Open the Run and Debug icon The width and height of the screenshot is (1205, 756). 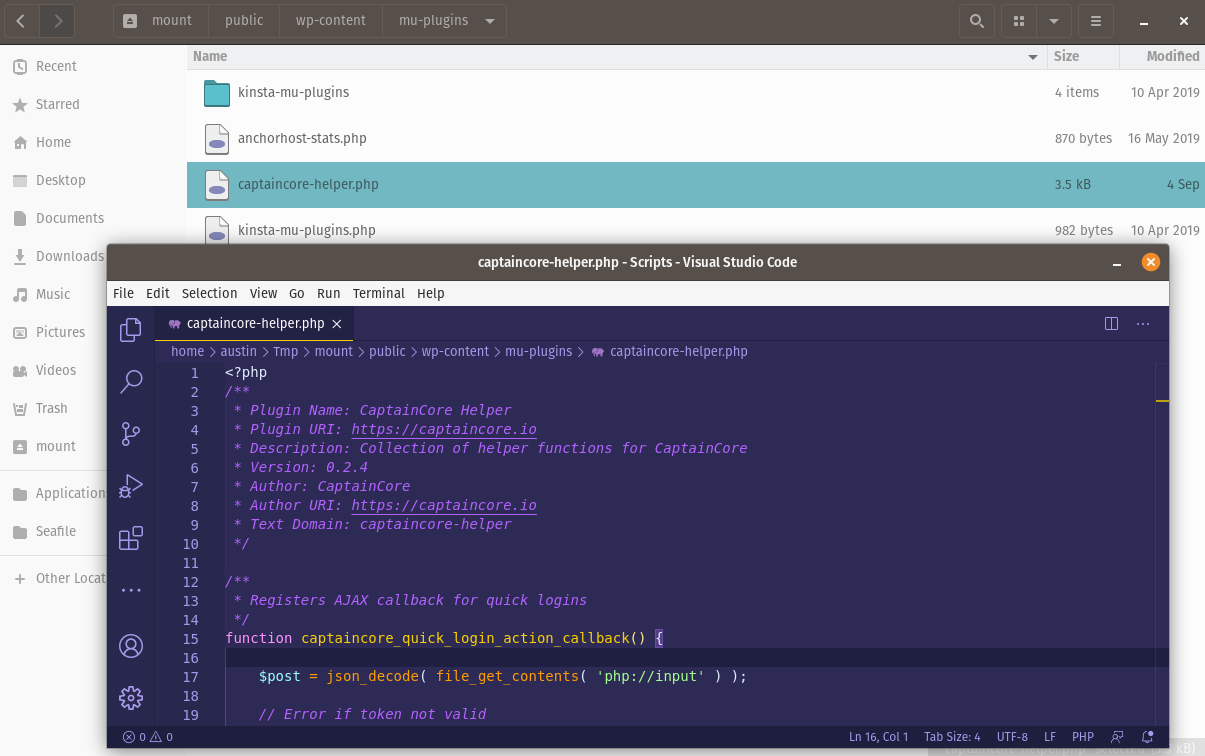[x=130, y=485]
